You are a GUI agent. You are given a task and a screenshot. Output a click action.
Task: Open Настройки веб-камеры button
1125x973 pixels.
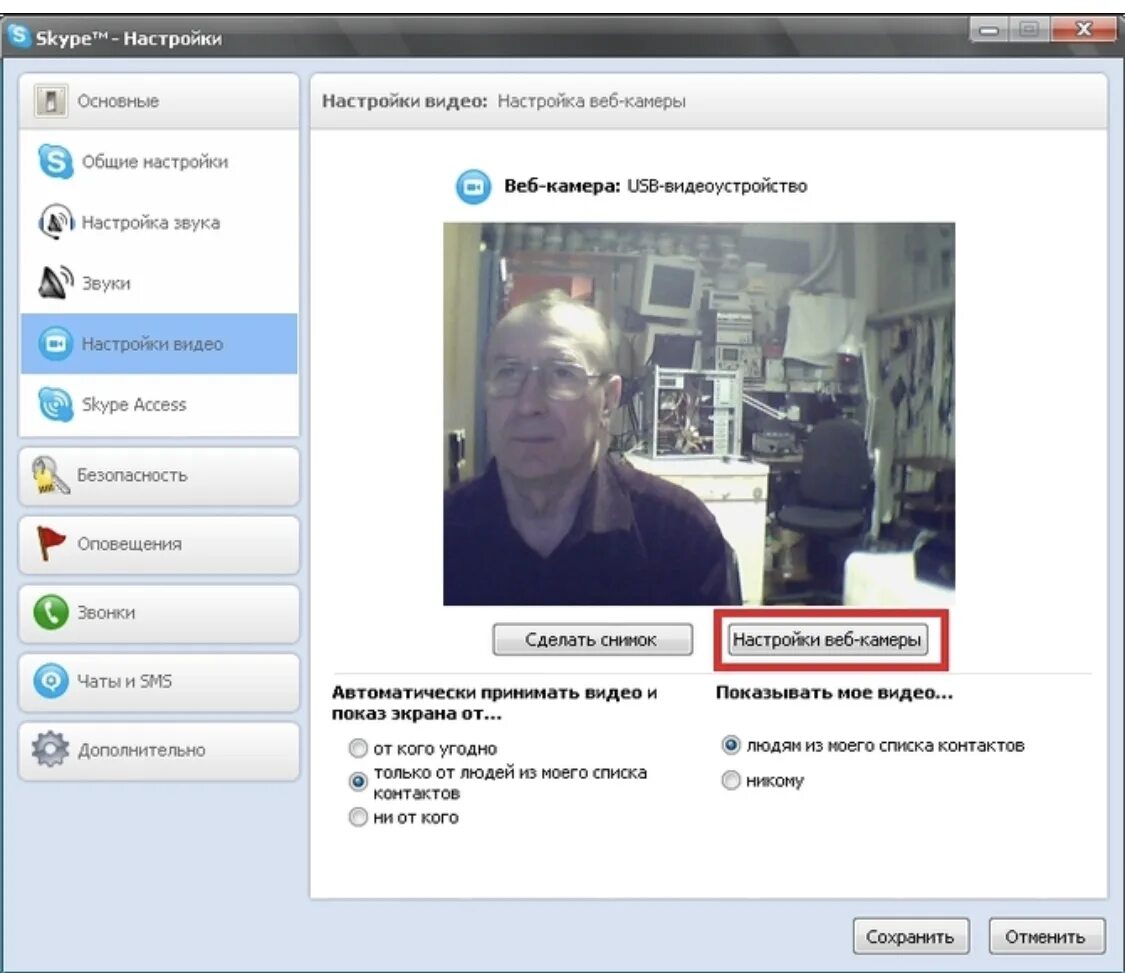[827, 639]
